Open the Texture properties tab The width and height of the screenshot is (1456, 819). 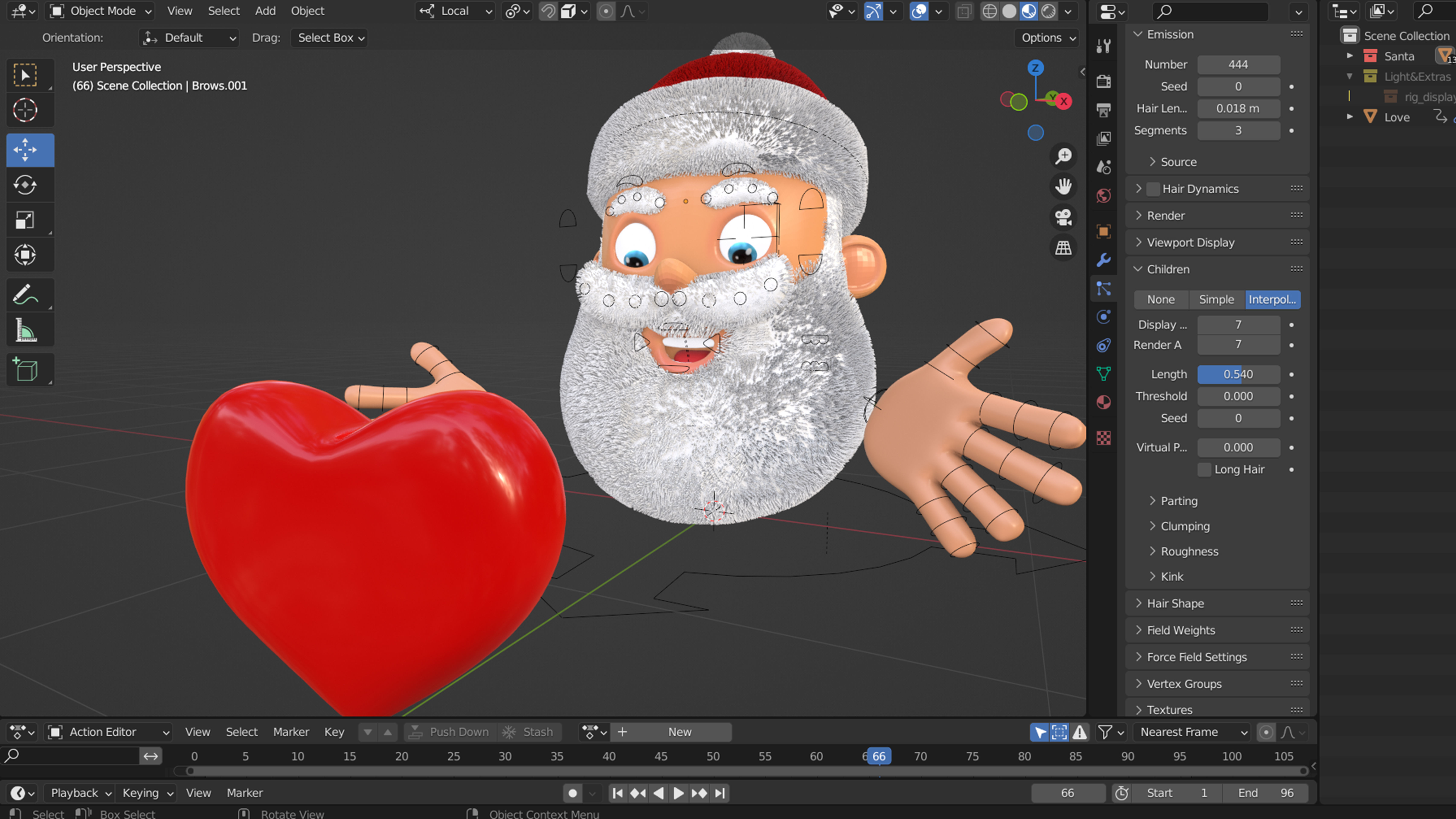click(x=1103, y=438)
